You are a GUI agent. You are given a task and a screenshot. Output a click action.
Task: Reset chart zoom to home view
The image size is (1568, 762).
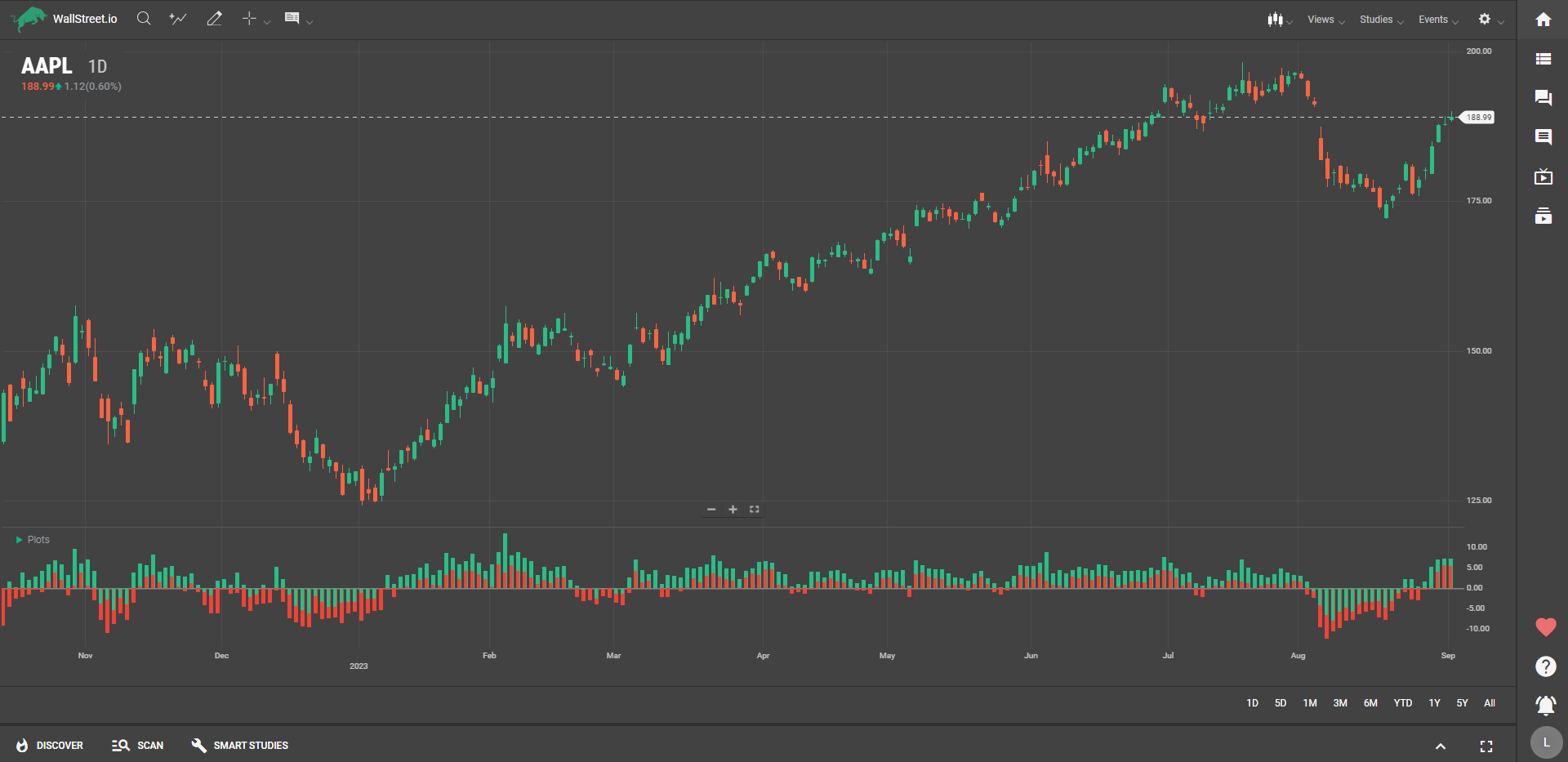coord(755,510)
